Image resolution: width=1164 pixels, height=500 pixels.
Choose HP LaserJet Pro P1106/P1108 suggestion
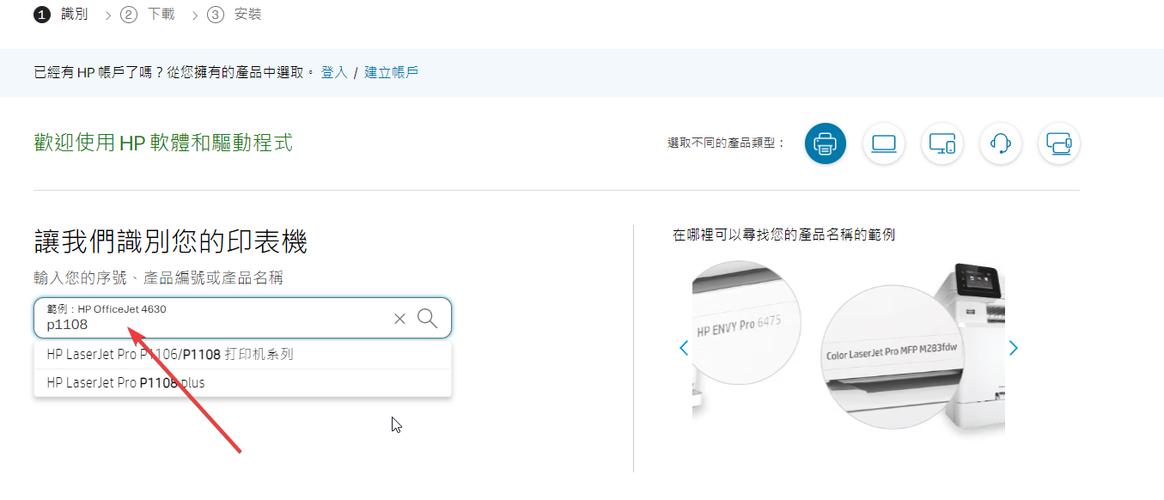[243, 355]
